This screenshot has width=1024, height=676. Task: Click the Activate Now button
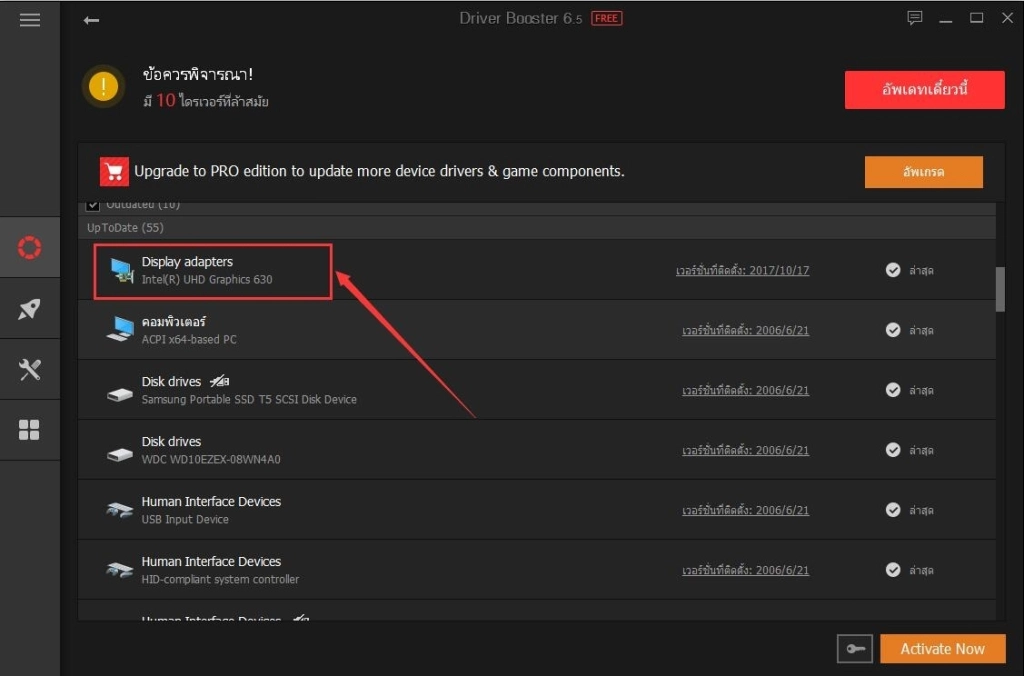pos(942,649)
